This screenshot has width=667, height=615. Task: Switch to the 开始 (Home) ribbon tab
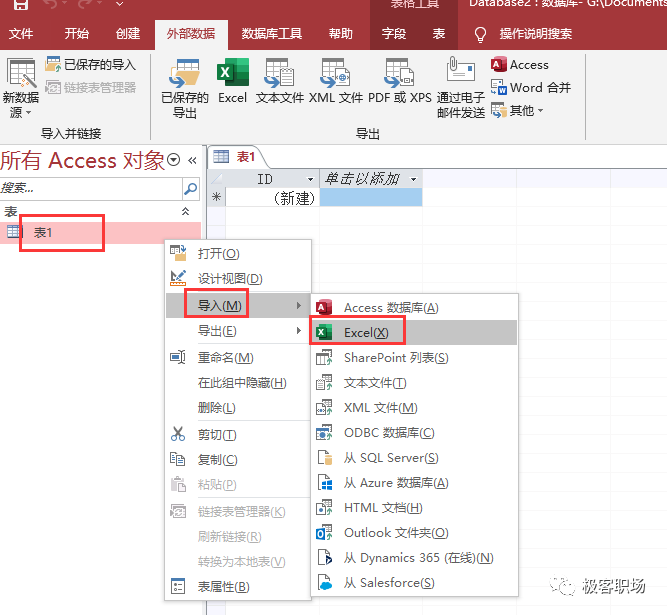pos(77,34)
